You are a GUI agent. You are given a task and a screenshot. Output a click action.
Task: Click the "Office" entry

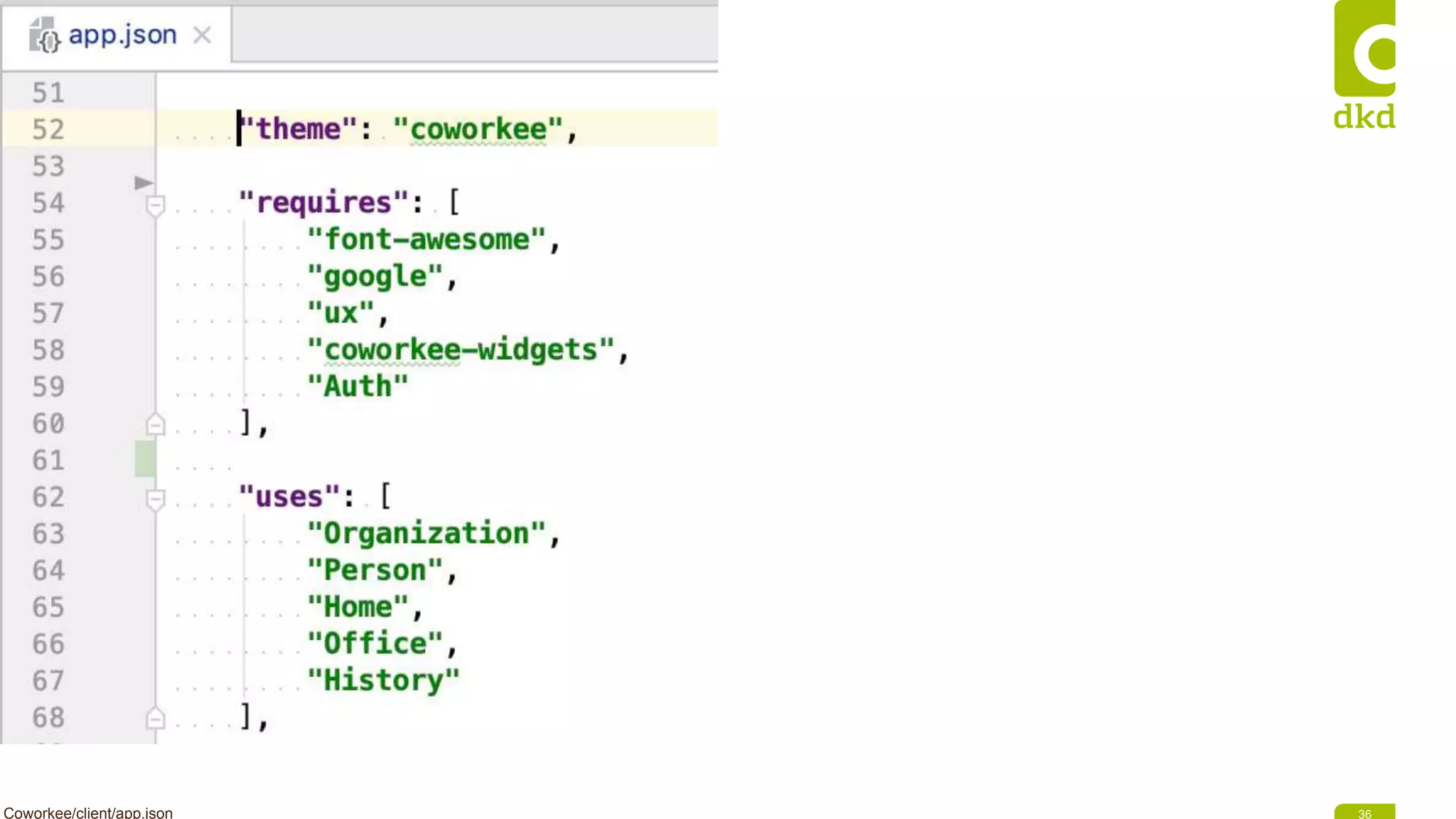coord(375,644)
